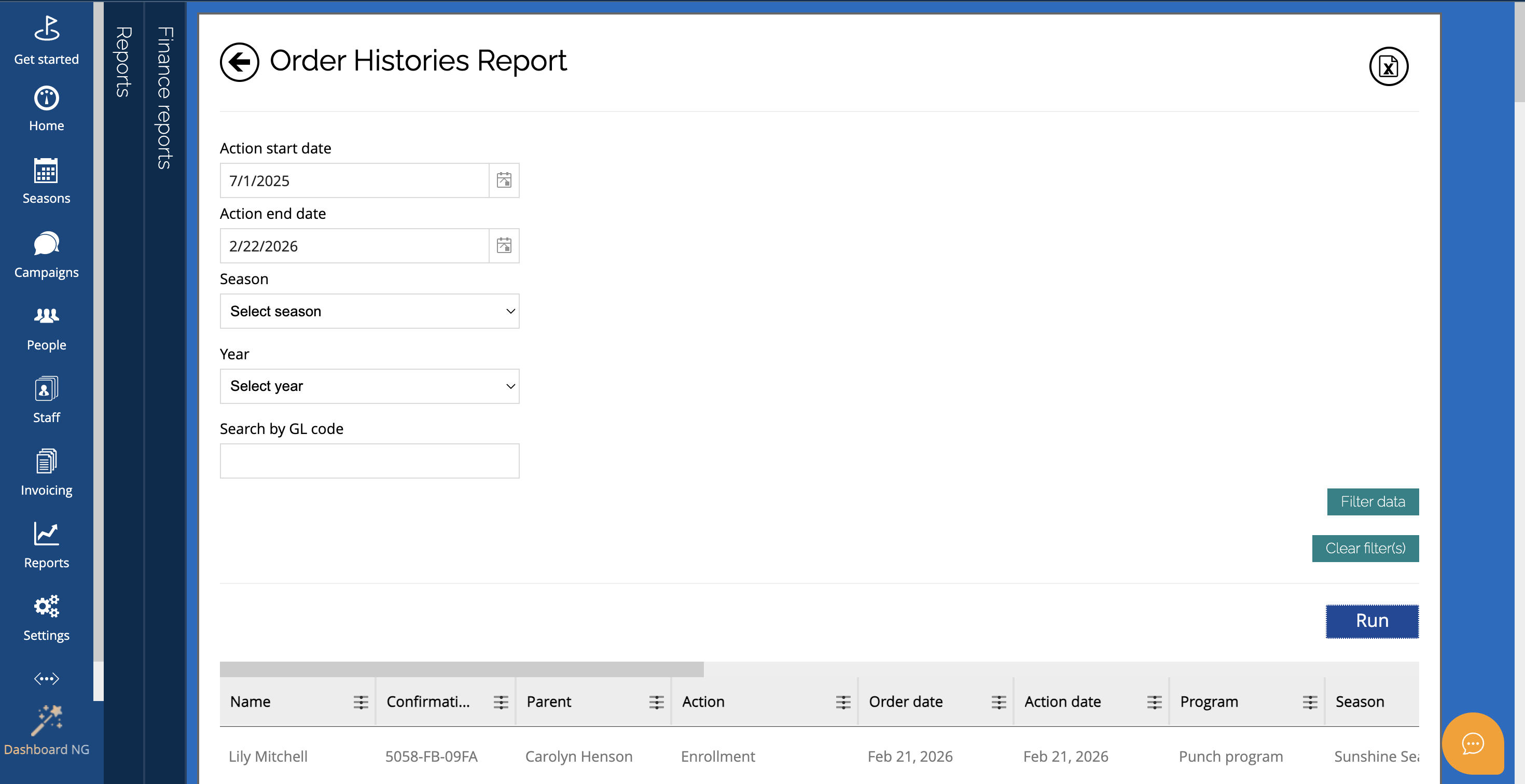Open the orange chat support bubble
The image size is (1525, 784).
pos(1472,743)
